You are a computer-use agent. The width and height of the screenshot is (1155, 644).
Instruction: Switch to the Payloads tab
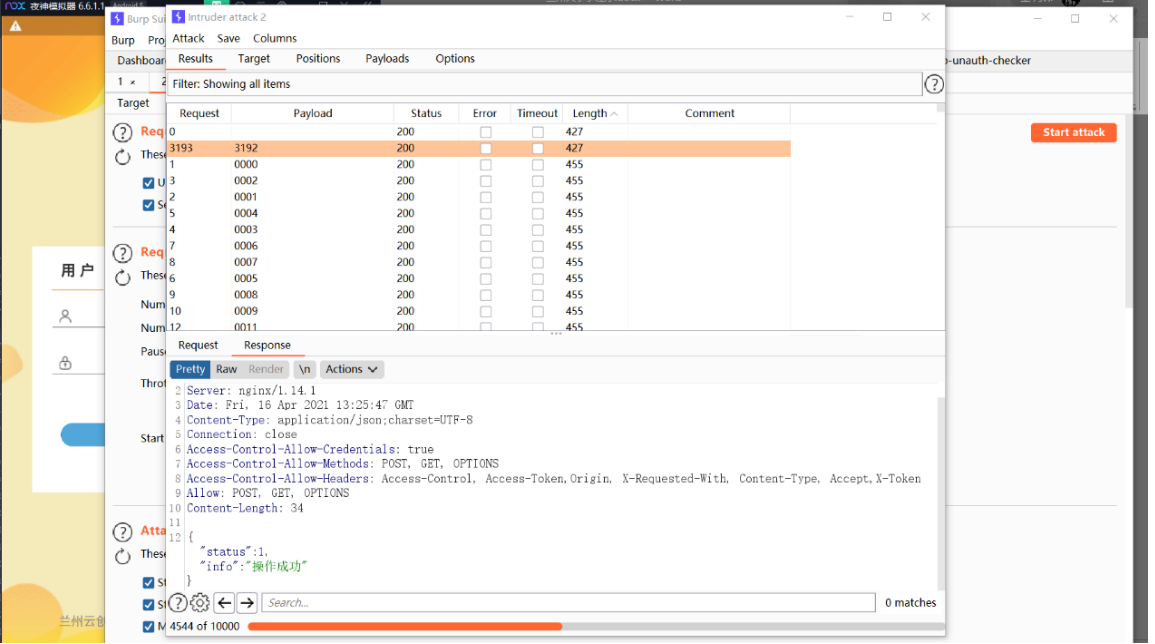click(x=387, y=59)
